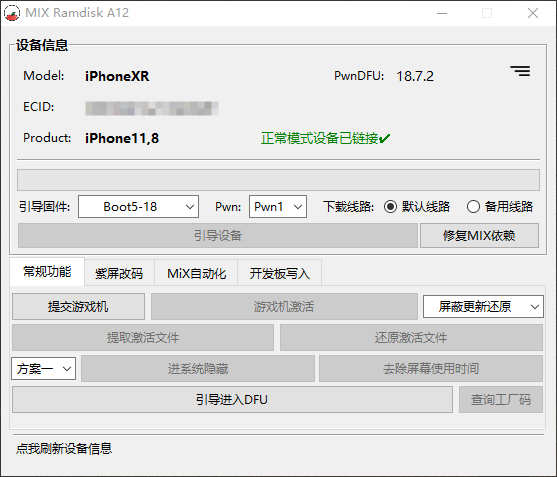The height and width of the screenshot is (477, 557).
Task: Click the iPhoneXR model value
Action: [117, 76]
